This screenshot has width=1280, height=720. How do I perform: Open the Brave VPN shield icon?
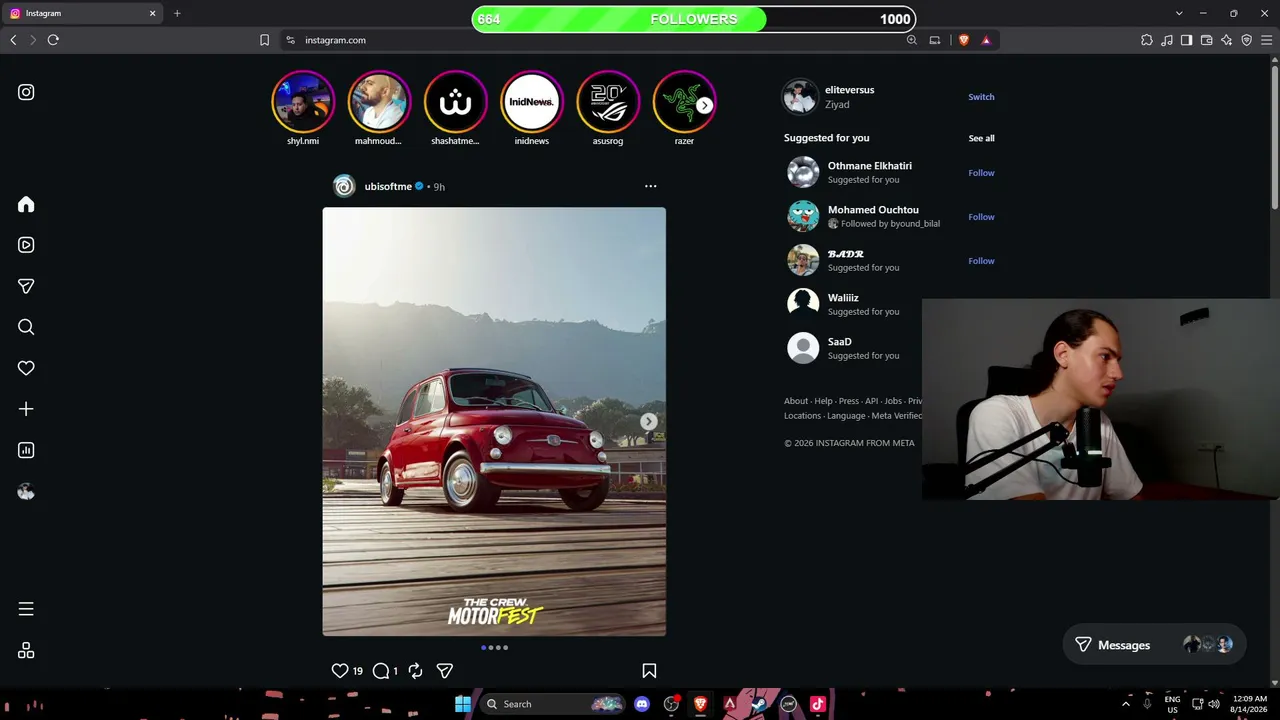coord(1246,40)
